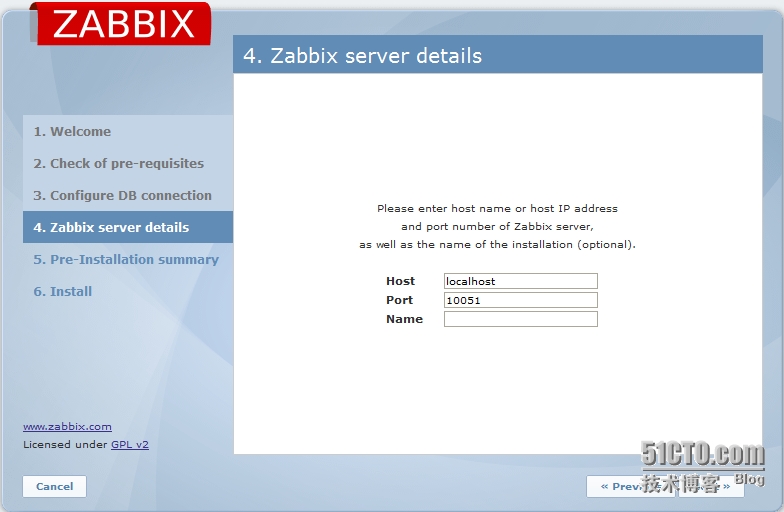Focus the Port input field

[520, 300]
